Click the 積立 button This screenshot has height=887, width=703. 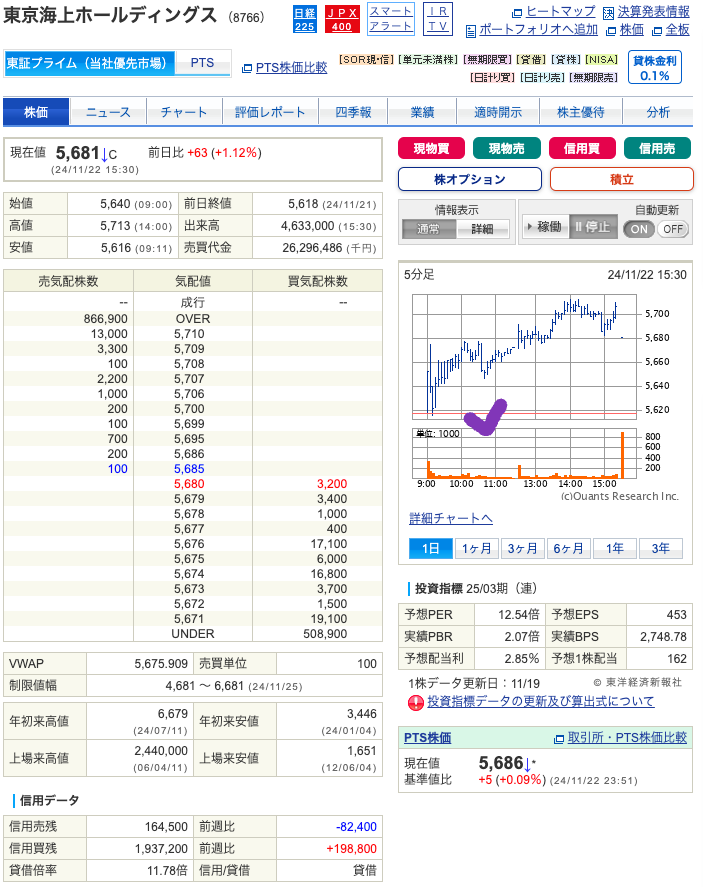click(622, 179)
